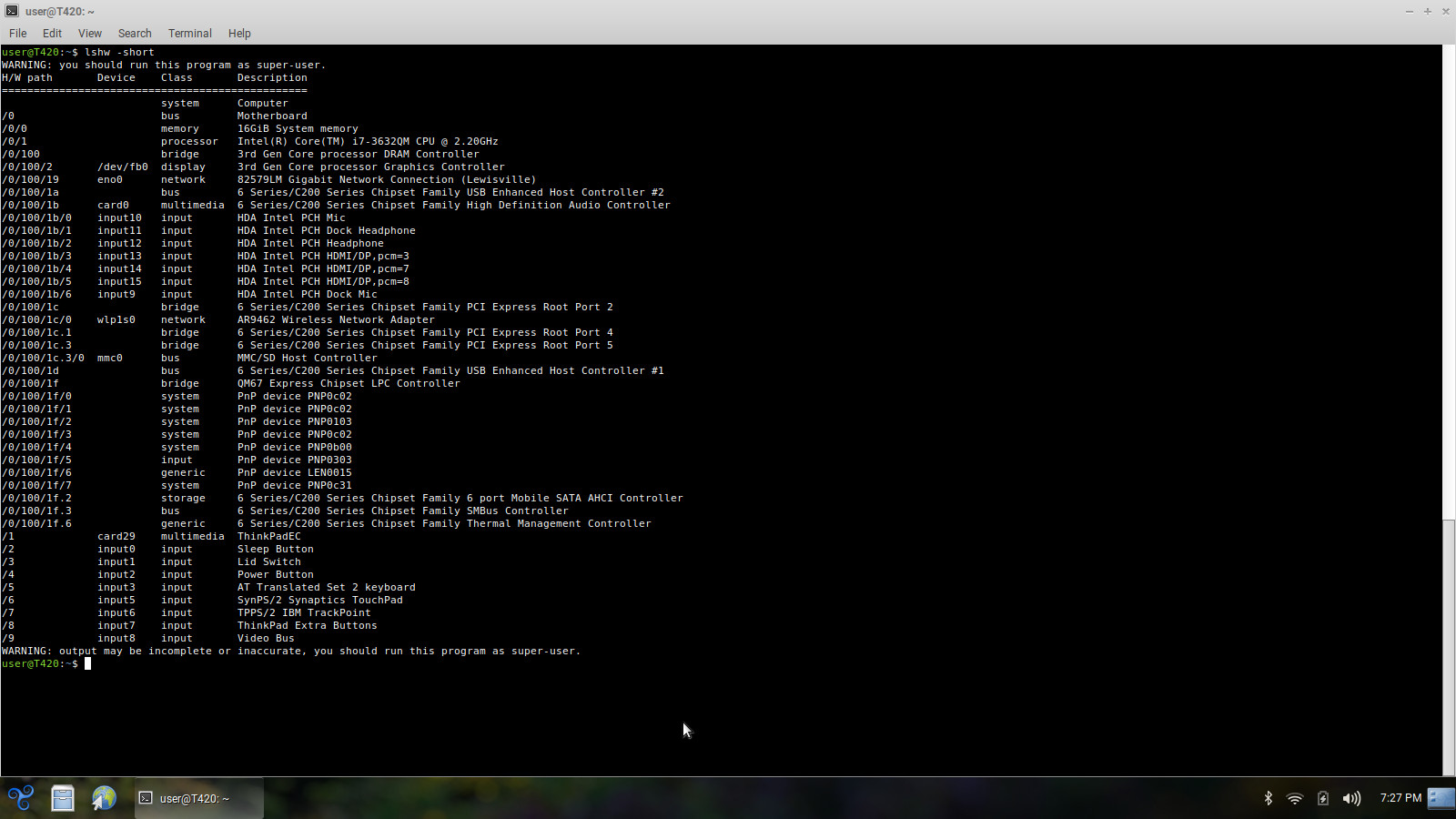Click 'Intel(R) Core(TM) i7-3632QM CPU @ 2.20GHz'
This screenshot has height=819, width=1456.
point(368,142)
